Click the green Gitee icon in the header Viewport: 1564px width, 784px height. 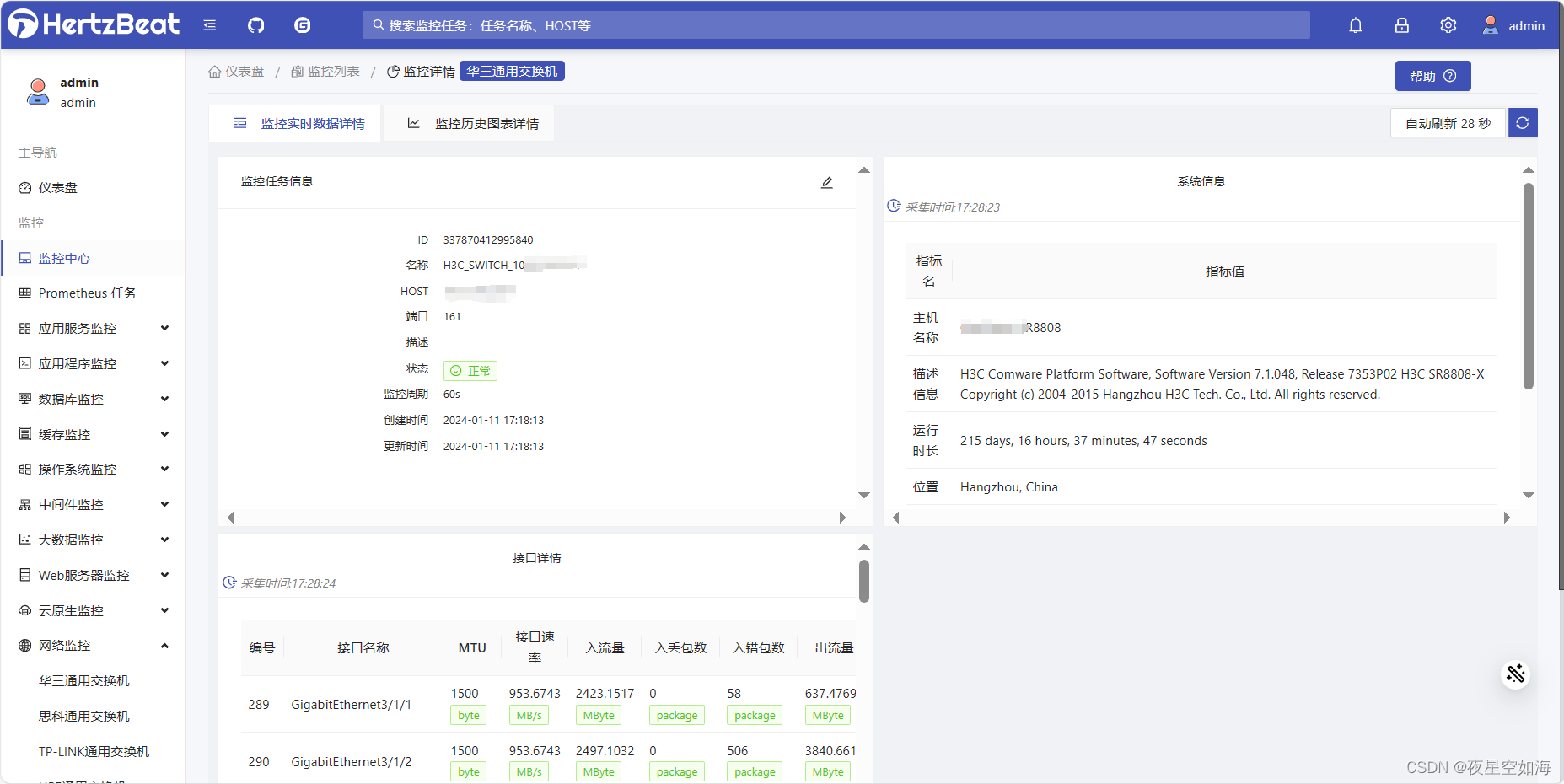[x=302, y=24]
